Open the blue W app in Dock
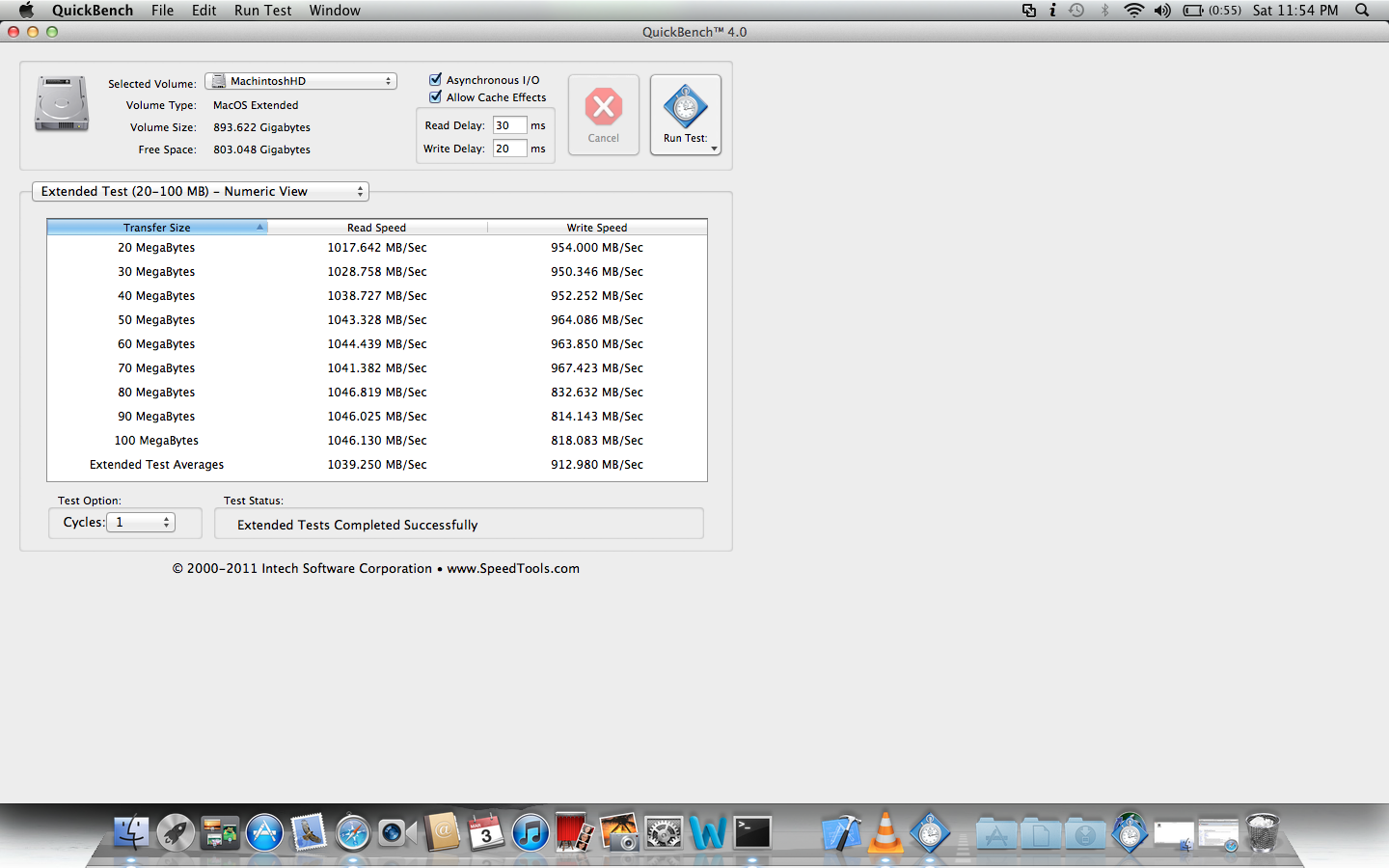This screenshot has width=1389, height=868. (708, 832)
